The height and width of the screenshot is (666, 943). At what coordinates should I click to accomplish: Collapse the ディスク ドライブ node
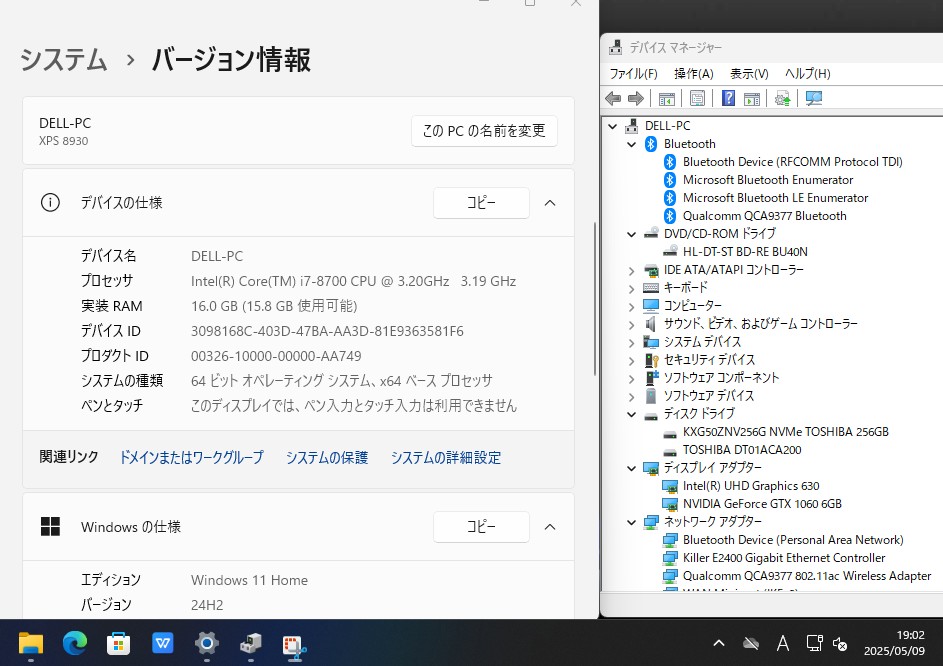pyautogui.click(x=631, y=414)
